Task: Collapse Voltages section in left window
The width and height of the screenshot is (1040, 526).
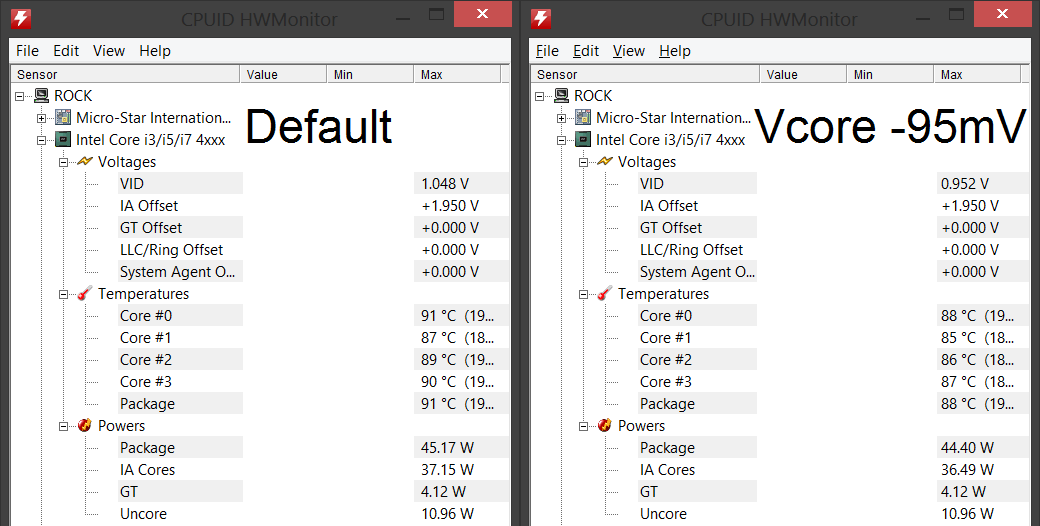Action: pyautogui.click(x=64, y=162)
